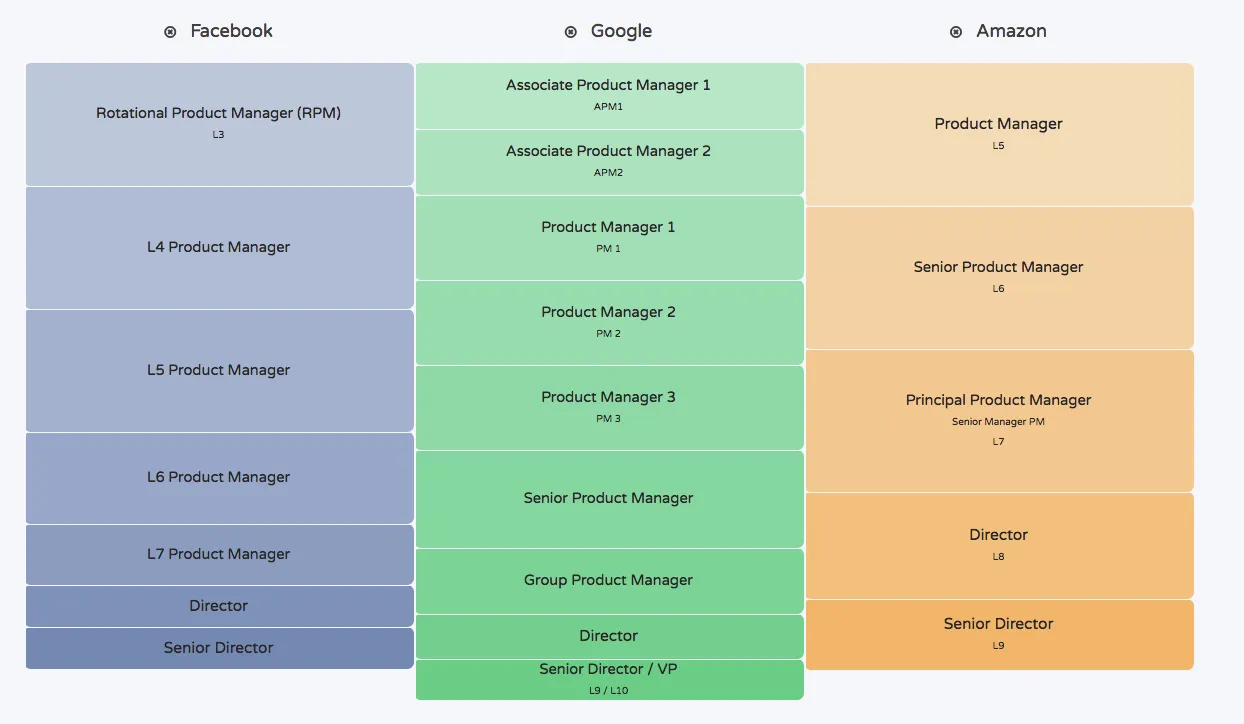
Task: Select Google's Associate Product Manager 2 level
Action: click(608, 161)
